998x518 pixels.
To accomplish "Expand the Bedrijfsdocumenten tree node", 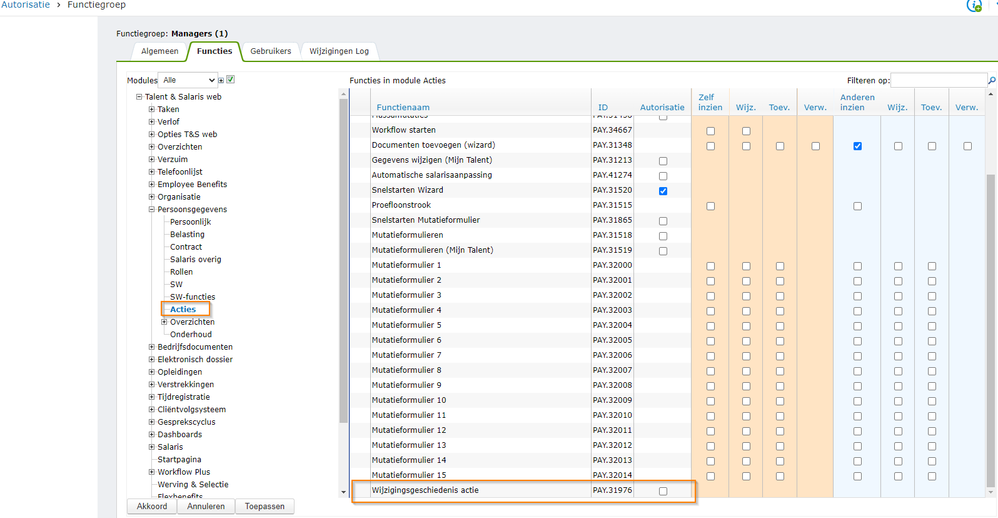I will [x=152, y=347].
